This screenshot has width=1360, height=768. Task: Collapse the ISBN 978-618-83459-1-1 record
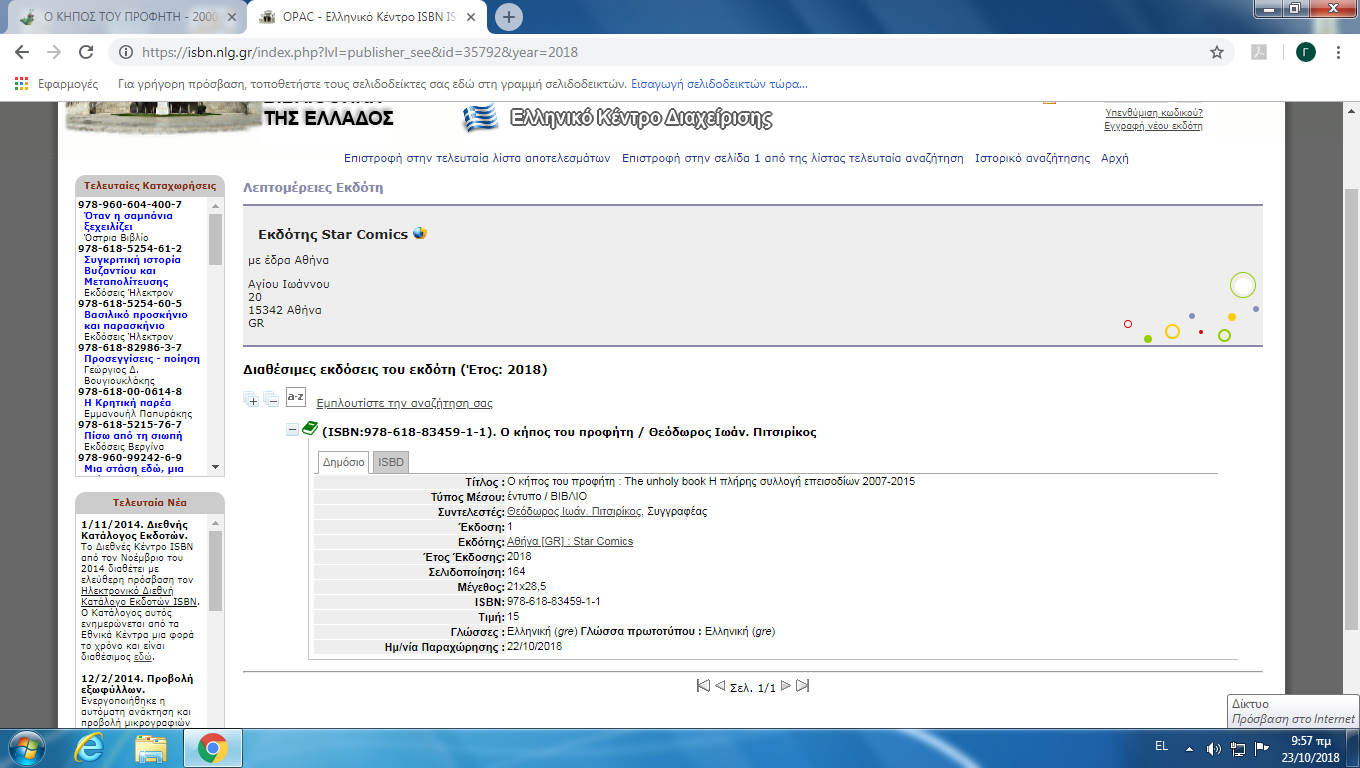click(x=292, y=431)
